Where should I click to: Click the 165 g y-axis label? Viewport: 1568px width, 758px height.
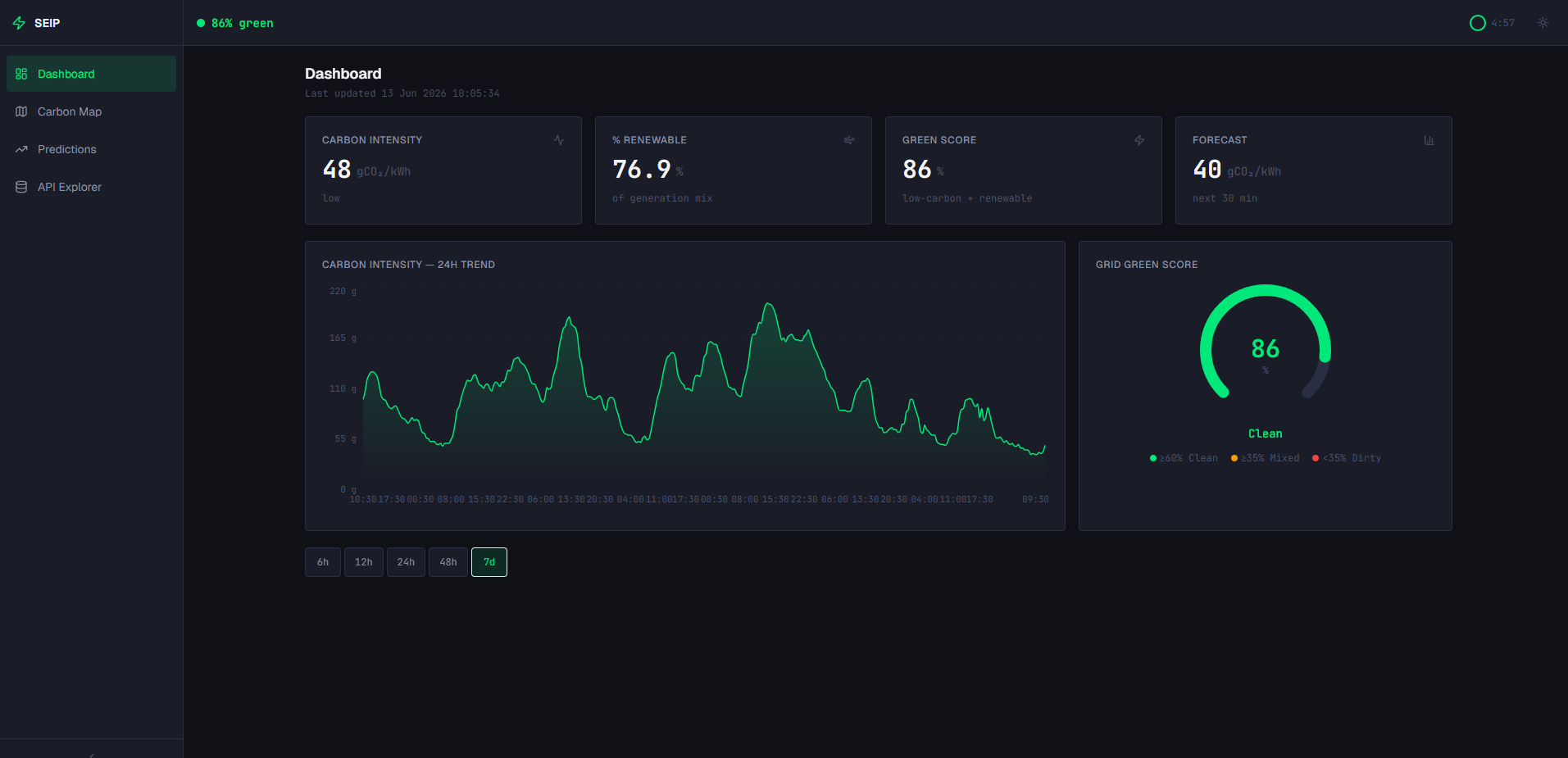click(343, 338)
